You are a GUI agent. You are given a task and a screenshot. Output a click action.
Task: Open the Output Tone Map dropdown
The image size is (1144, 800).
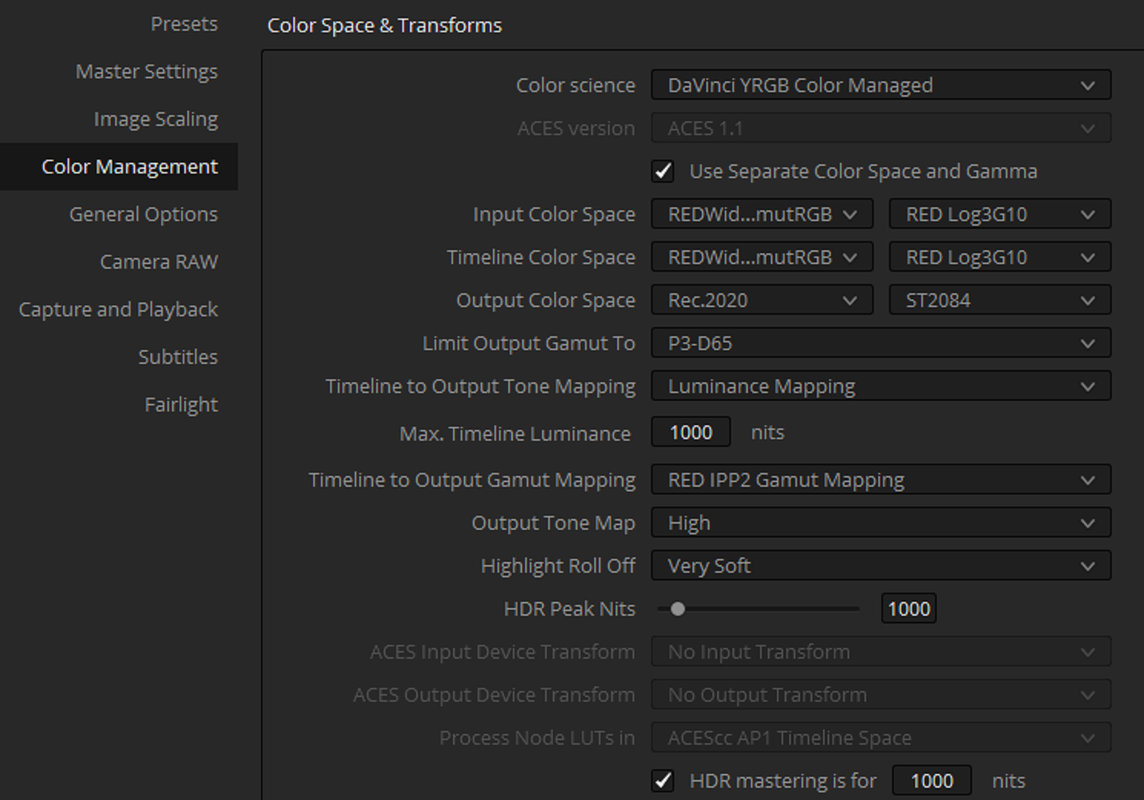click(881, 523)
